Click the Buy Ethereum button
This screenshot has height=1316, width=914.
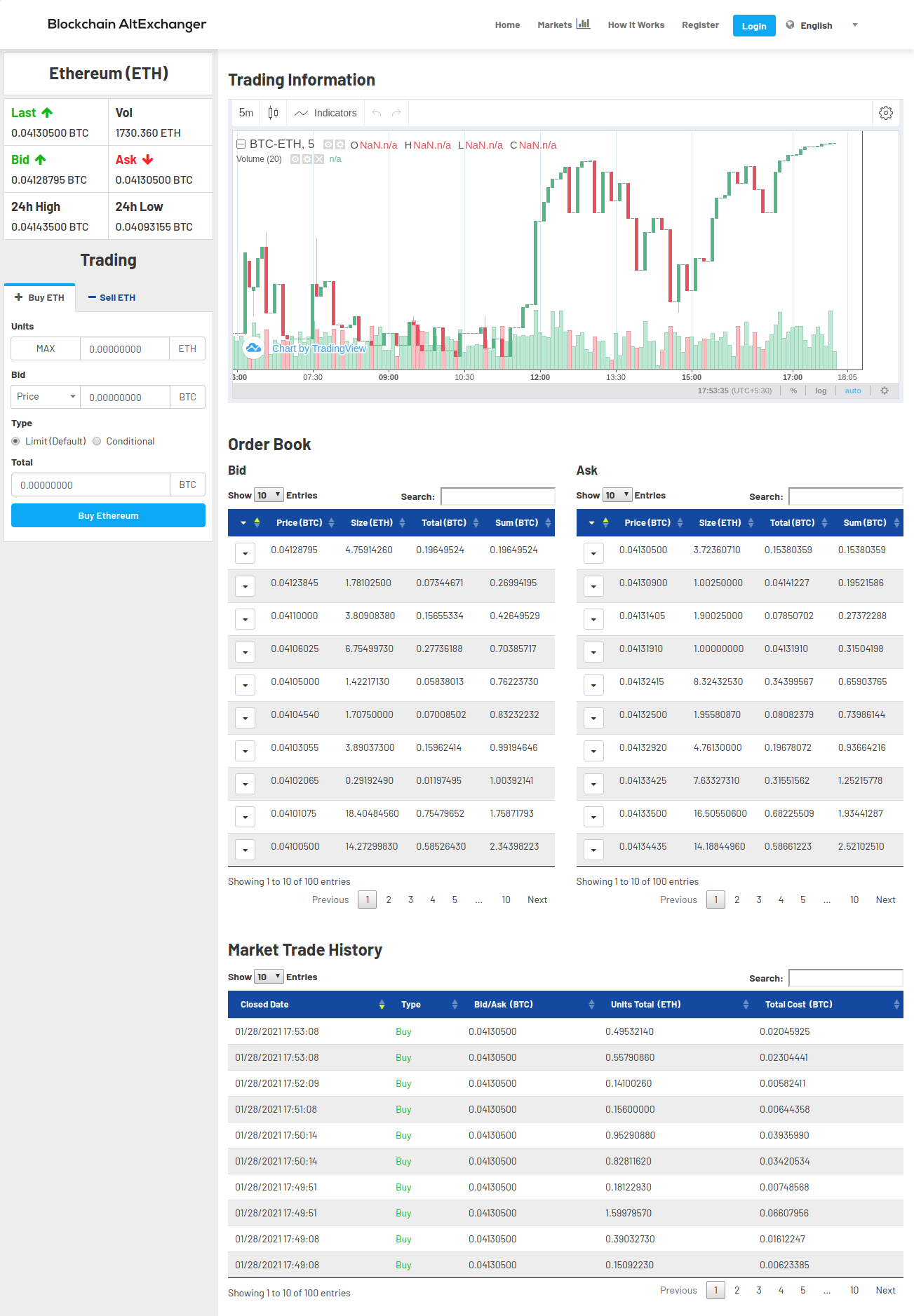tap(108, 515)
